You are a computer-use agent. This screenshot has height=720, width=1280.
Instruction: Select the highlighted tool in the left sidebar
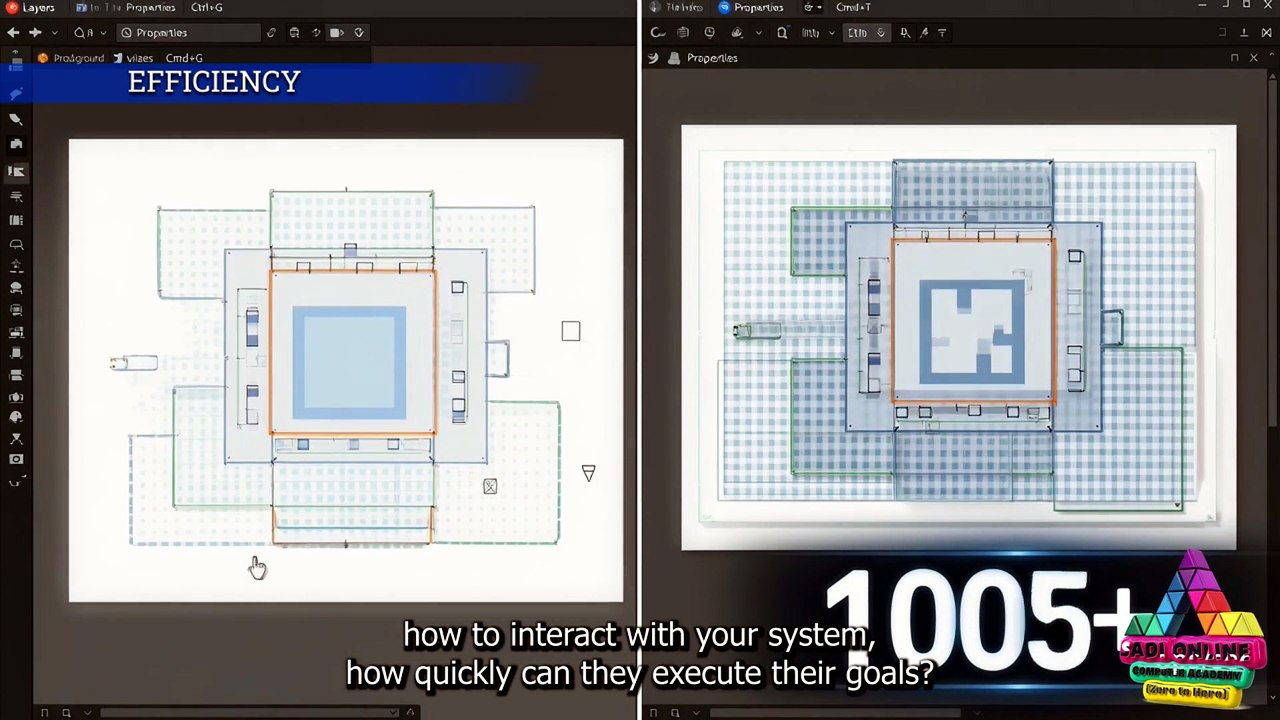16,172
